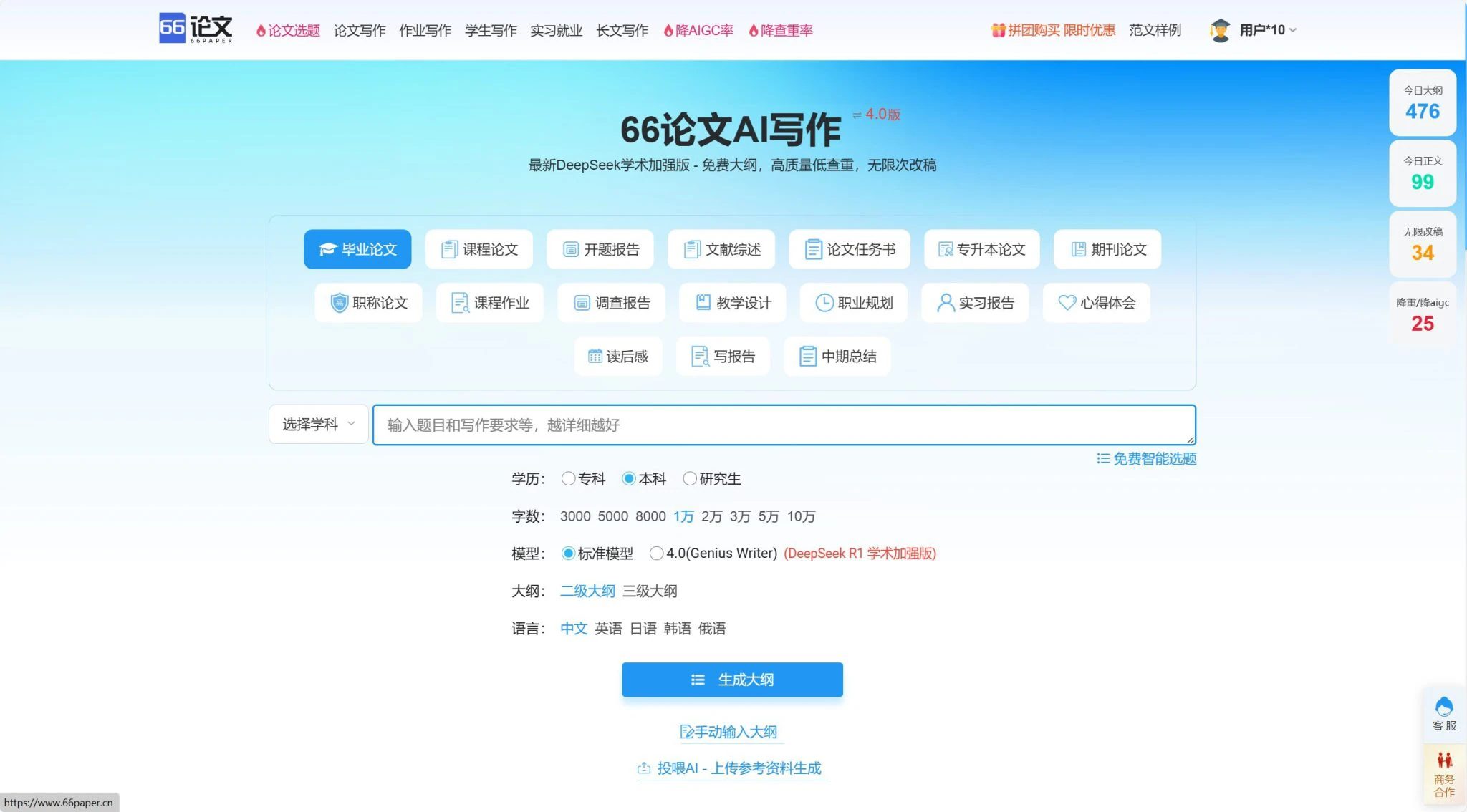Set word count to 10万
The width and height of the screenshot is (1467, 812).
(801, 516)
